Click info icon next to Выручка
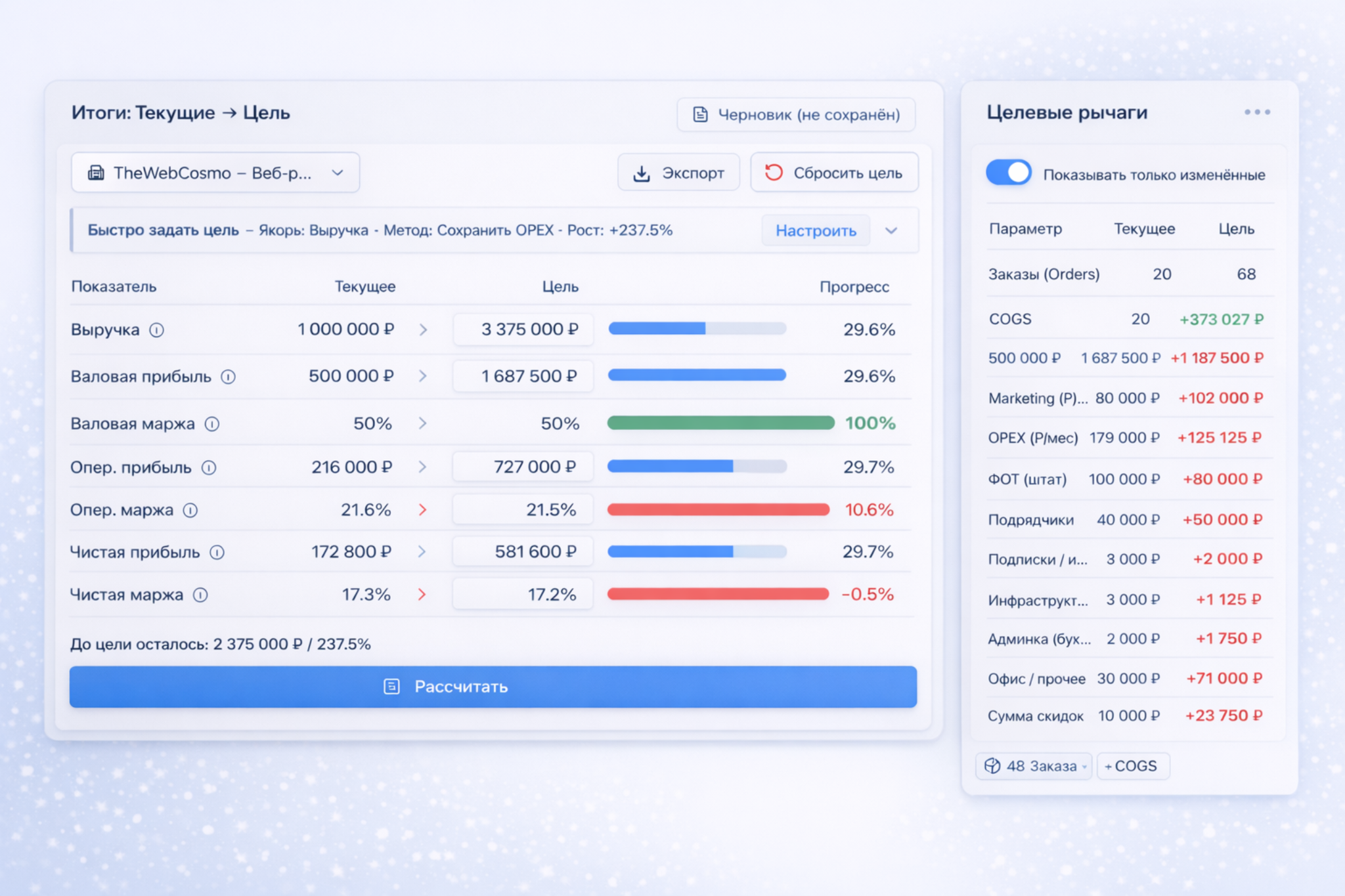Viewport: 1345px width, 896px height. pos(156,330)
